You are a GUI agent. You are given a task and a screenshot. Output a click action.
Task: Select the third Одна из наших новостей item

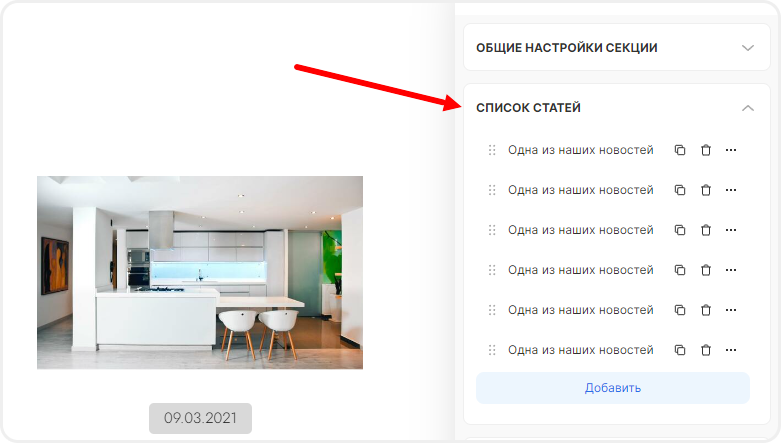[581, 230]
